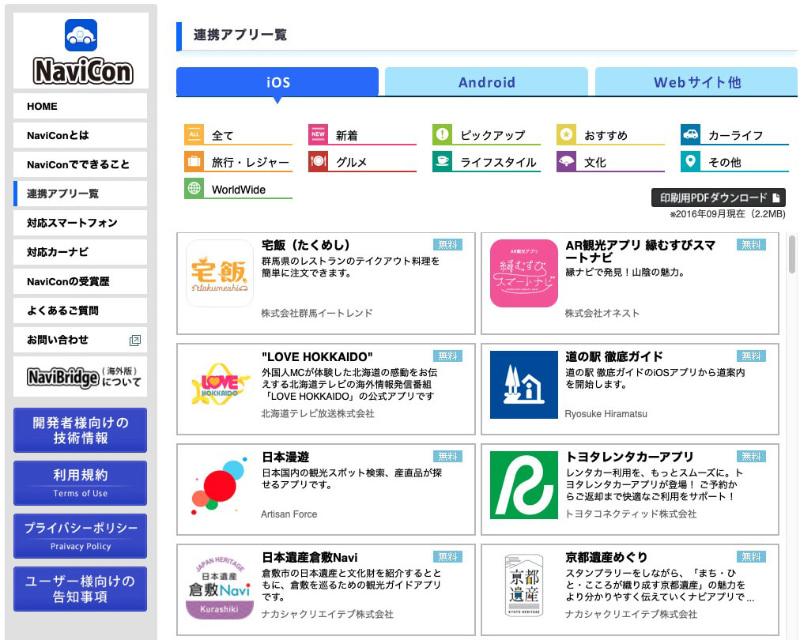Image resolution: width=800 pixels, height=640 pixels.
Task: Open the green トヨタレンタカー app icon
Action: [x=523, y=485]
